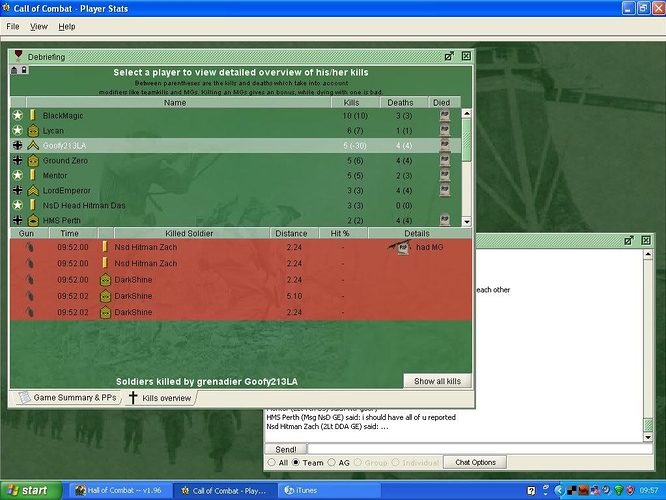Viewport: 666px width, 500px height.
Task: Click the RIP machine-gun icon next to 'had MG'
Action: pyautogui.click(x=400, y=247)
